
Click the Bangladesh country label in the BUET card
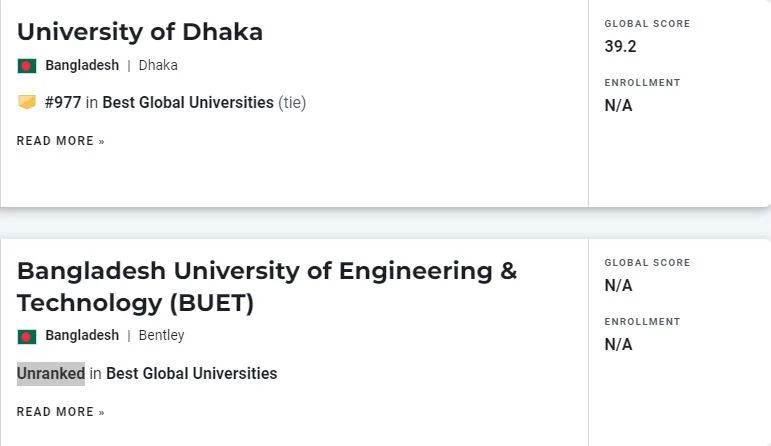[x=82, y=335]
